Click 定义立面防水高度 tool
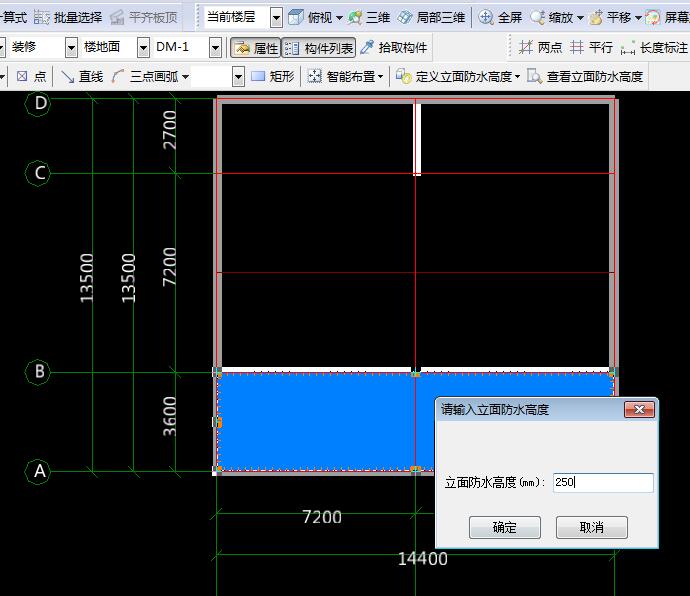 454,77
